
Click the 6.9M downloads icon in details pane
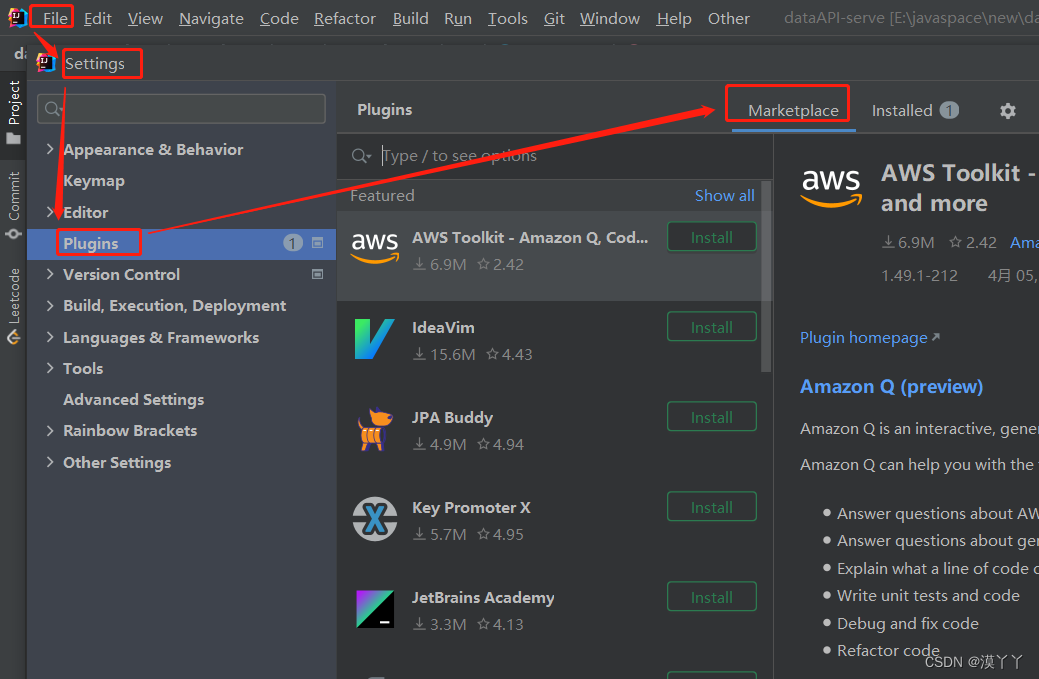pos(888,242)
